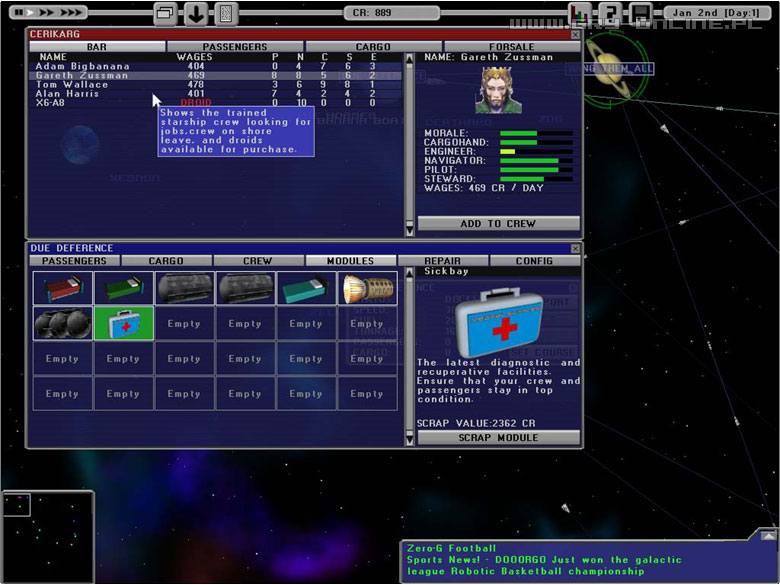This screenshot has width=780, height=585.
Task: Close the Cerikarg window
Action: [x=576, y=34]
